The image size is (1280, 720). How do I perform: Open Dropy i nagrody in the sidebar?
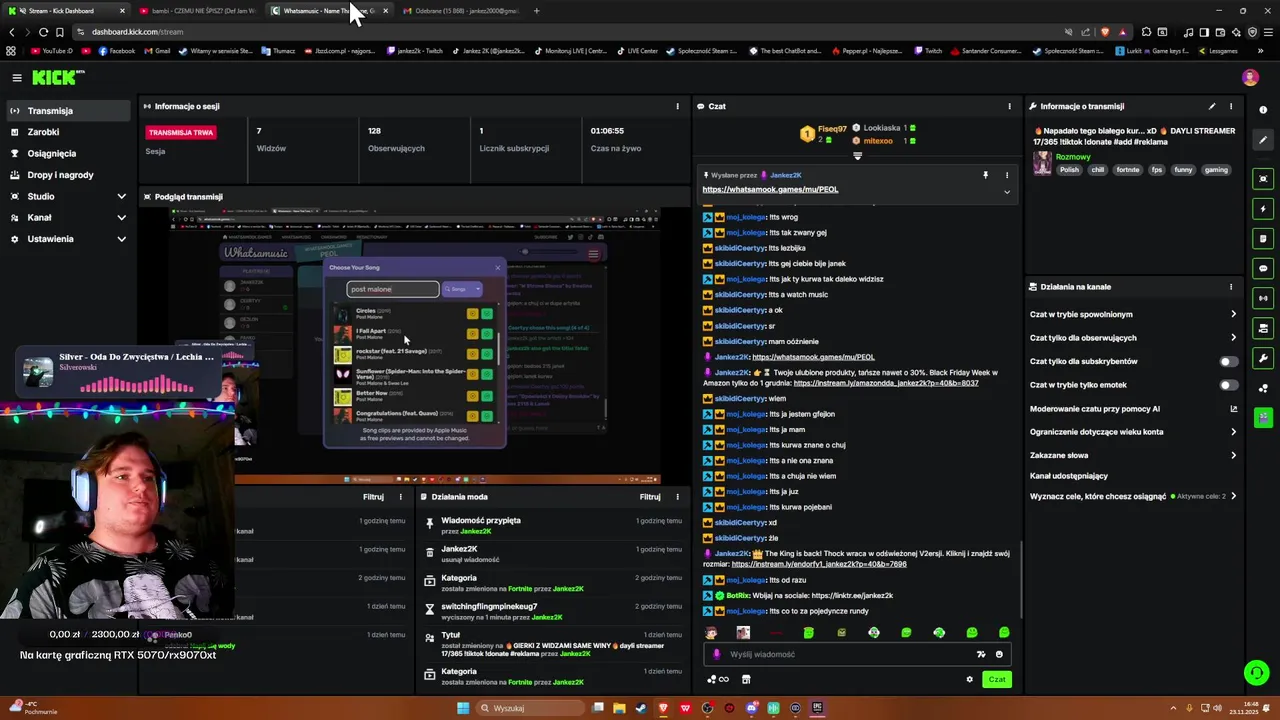pyautogui.click(x=68, y=175)
